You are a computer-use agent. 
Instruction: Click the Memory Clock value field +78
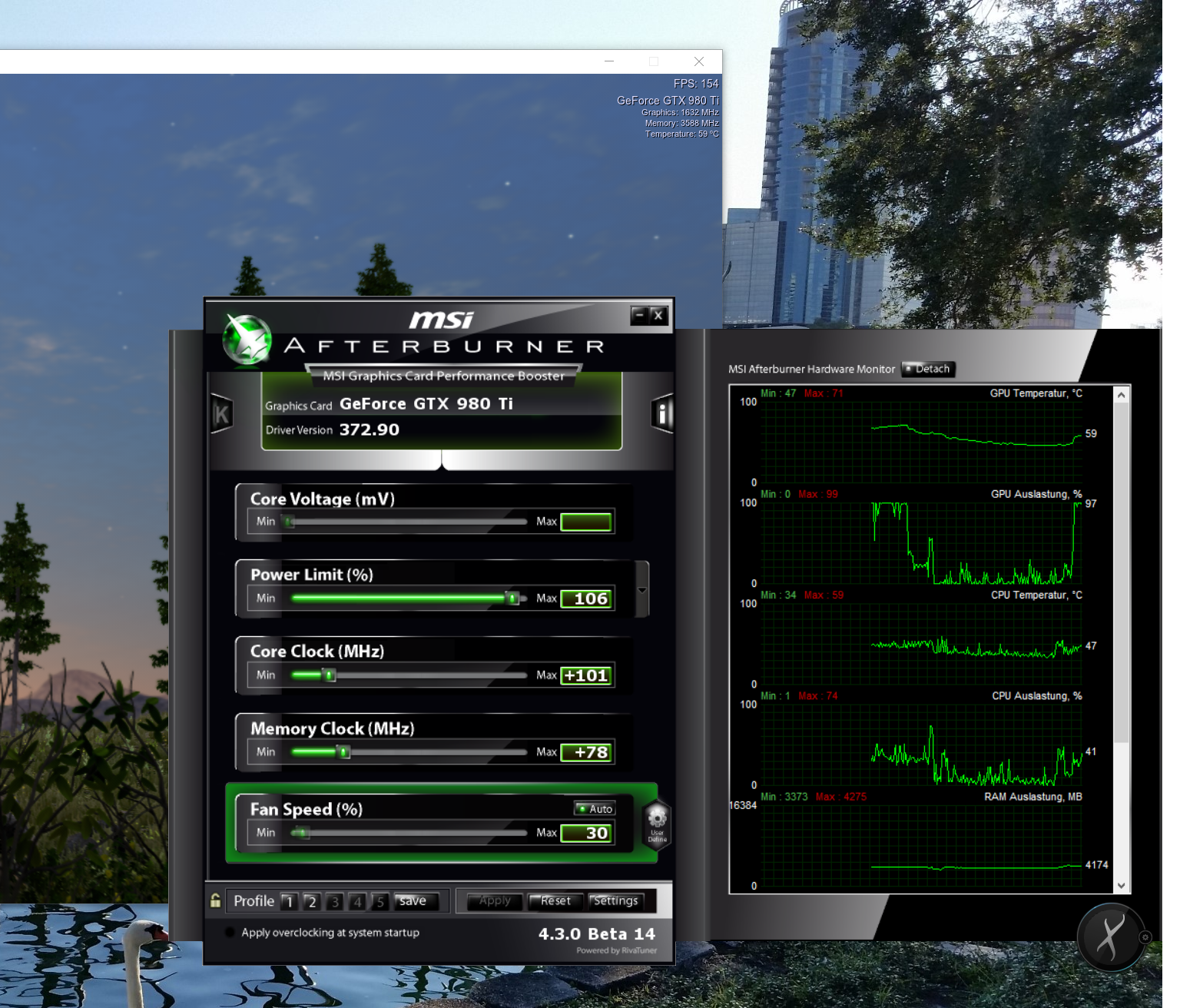(x=586, y=752)
